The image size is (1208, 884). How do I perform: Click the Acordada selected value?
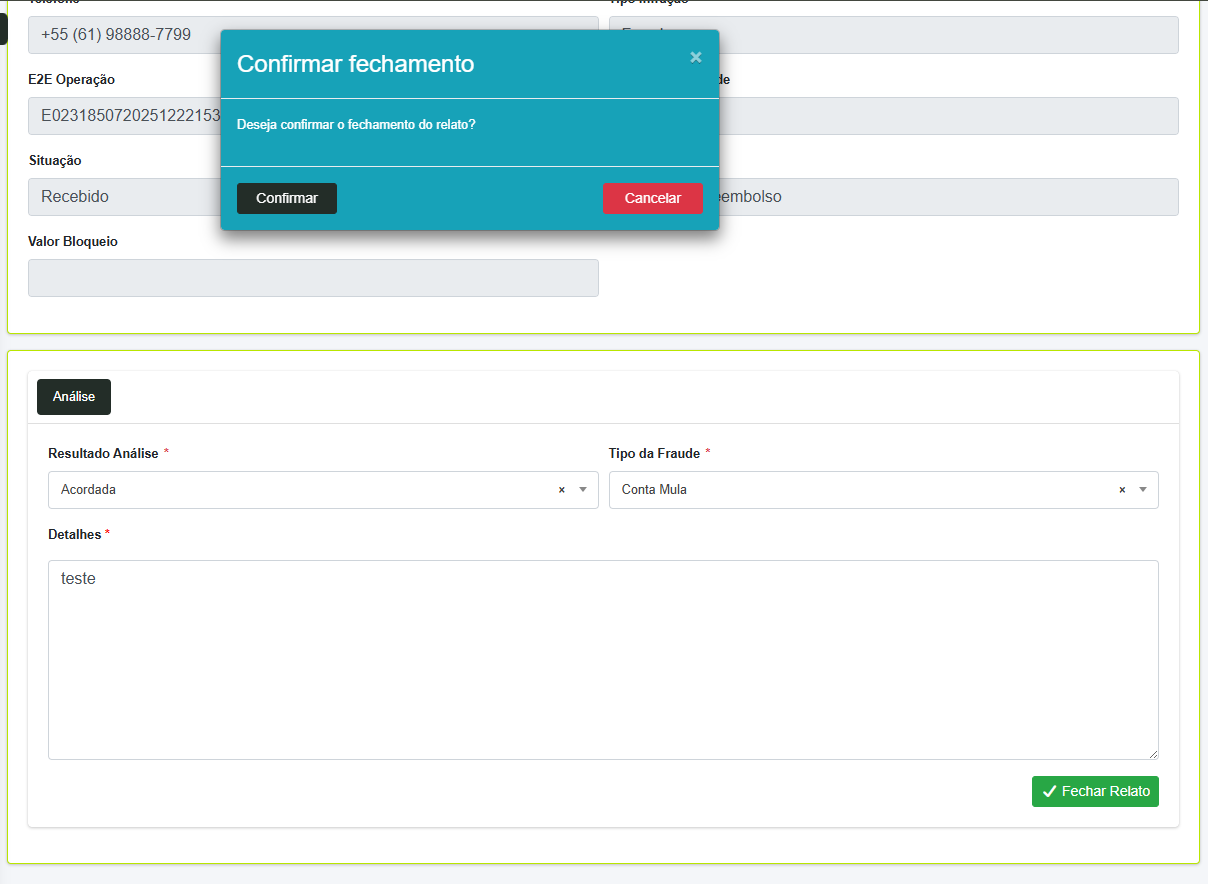pyautogui.click(x=88, y=490)
